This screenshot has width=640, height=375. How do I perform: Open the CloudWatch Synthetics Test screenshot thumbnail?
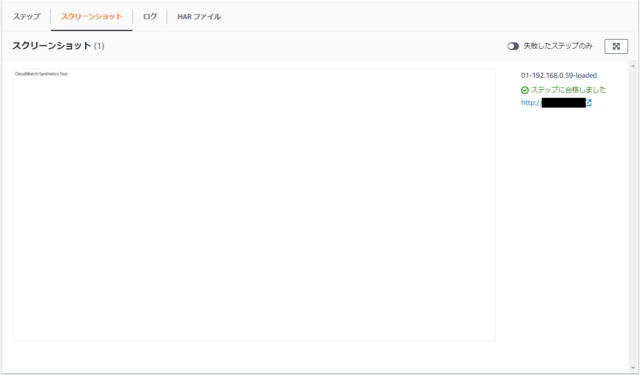click(254, 204)
